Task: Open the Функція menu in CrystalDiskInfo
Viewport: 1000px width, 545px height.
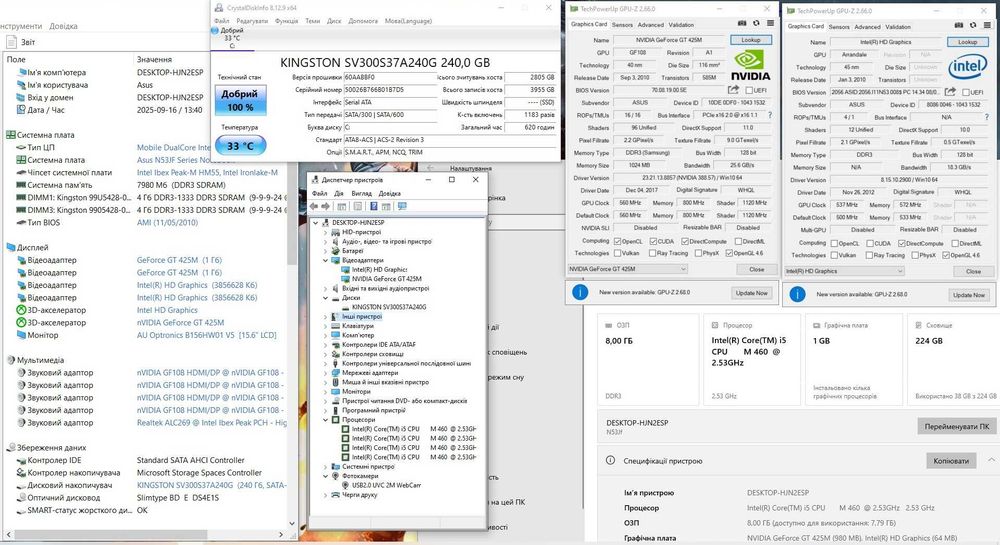Action: [286, 21]
